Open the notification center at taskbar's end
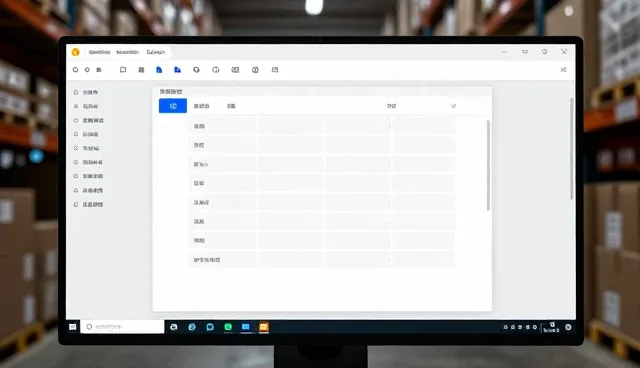The image size is (640, 368). click(568, 327)
